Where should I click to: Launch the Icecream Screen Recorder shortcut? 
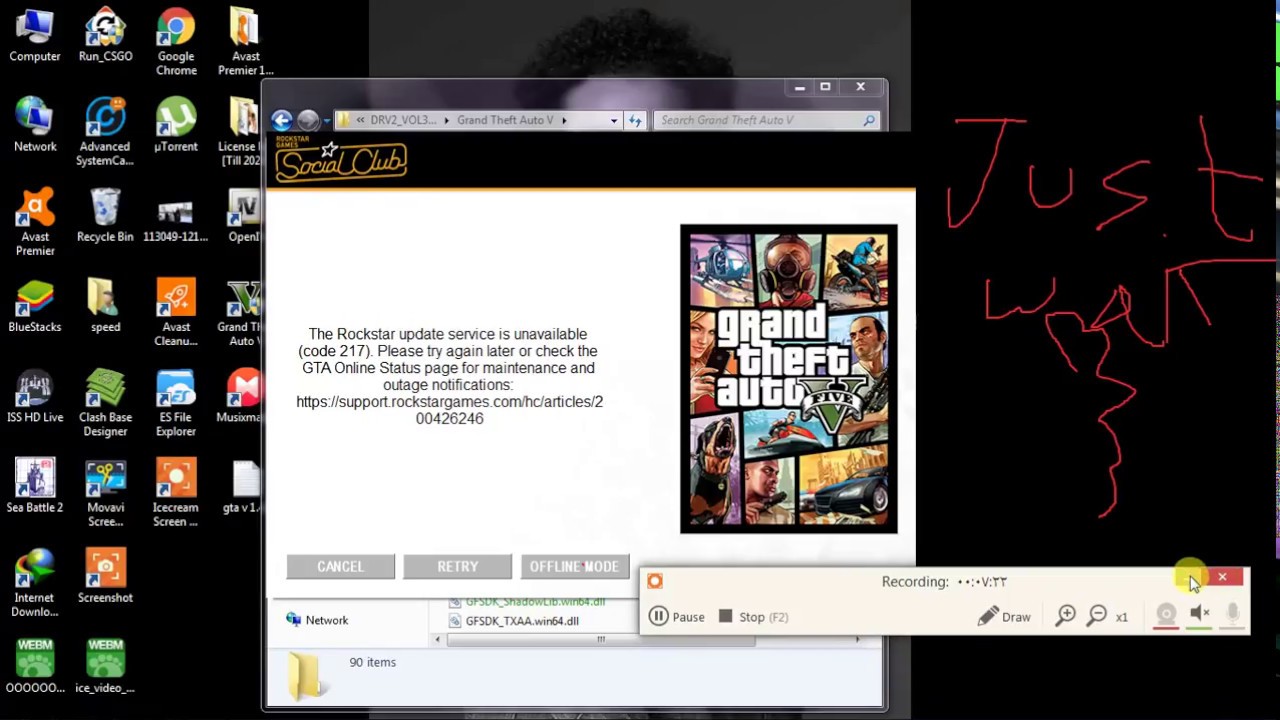click(176, 492)
